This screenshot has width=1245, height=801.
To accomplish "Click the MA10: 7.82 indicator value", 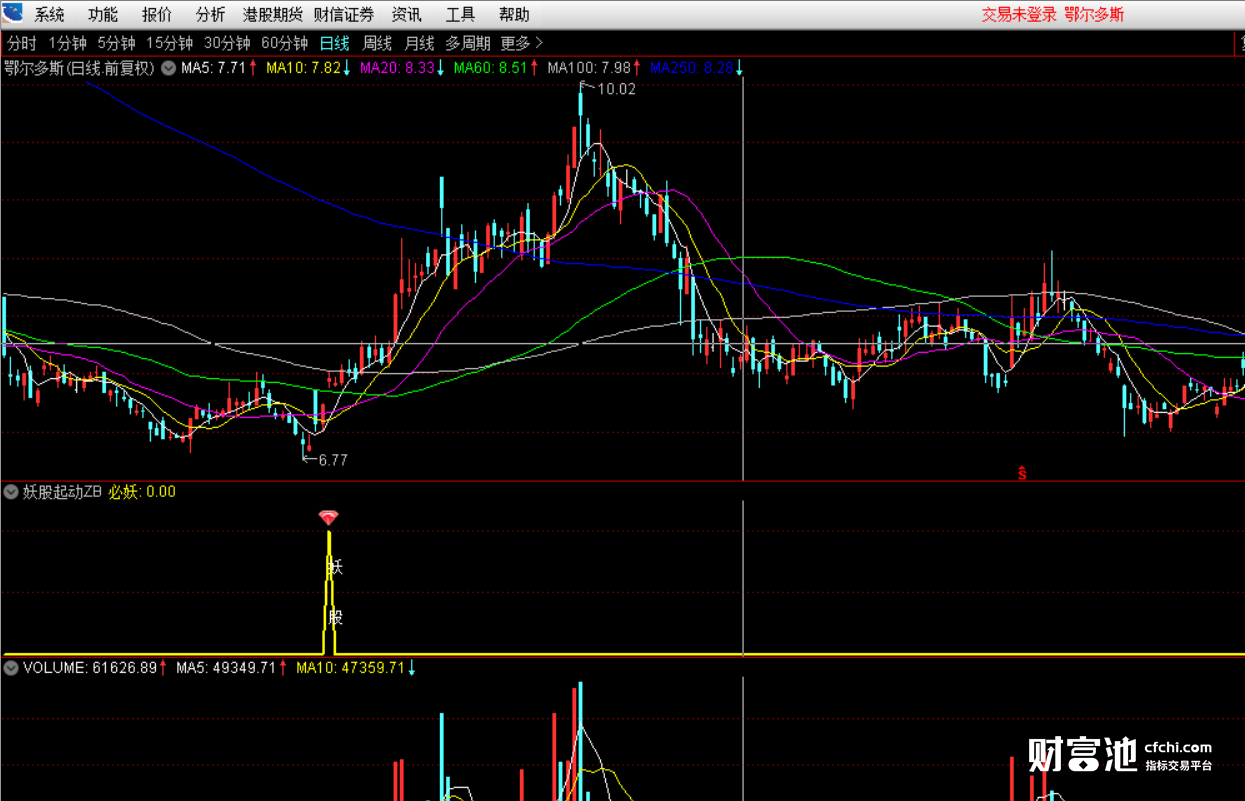I will pos(303,68).
